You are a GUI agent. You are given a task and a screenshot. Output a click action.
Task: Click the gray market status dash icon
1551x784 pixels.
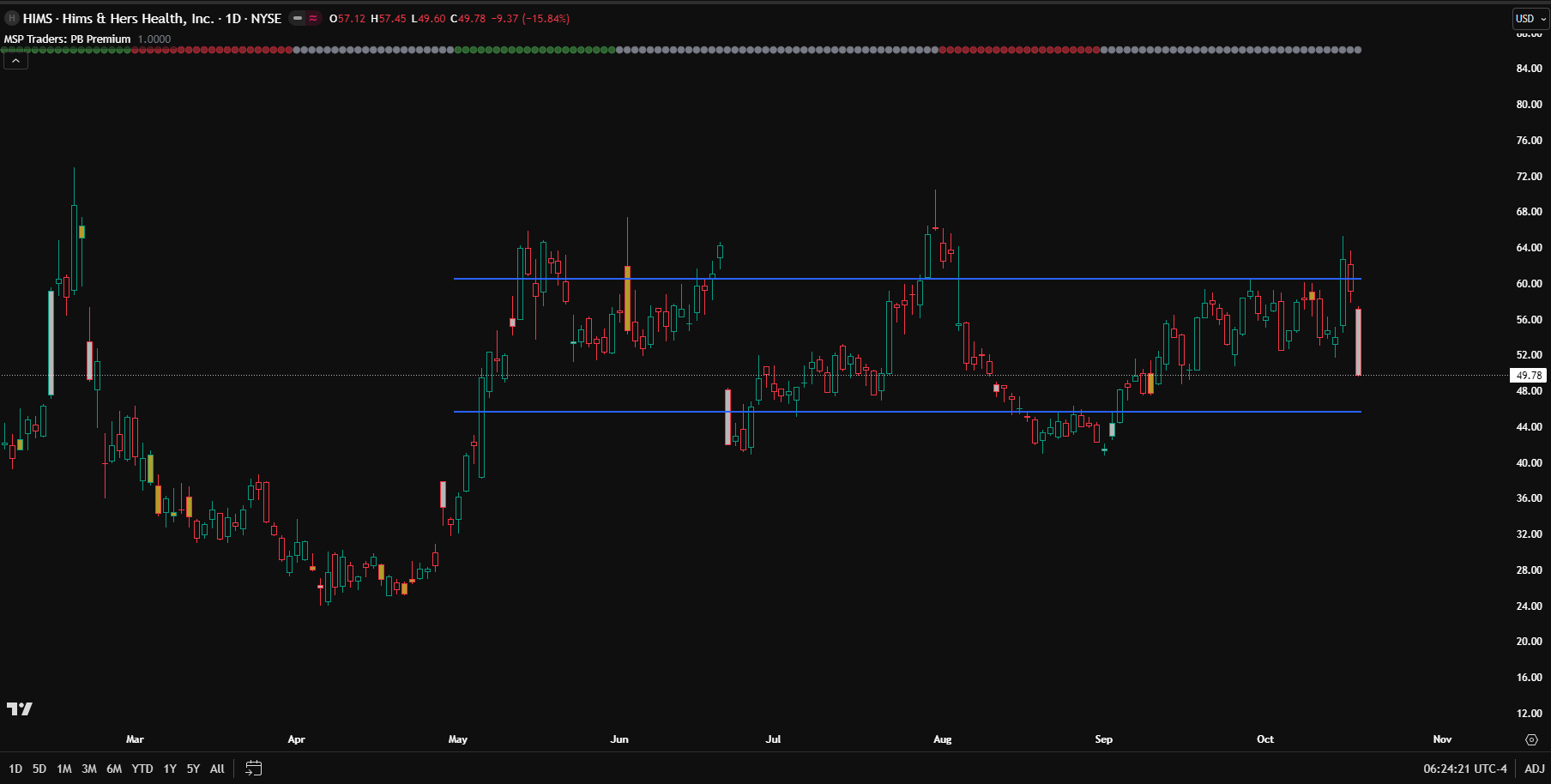[298, 18]
